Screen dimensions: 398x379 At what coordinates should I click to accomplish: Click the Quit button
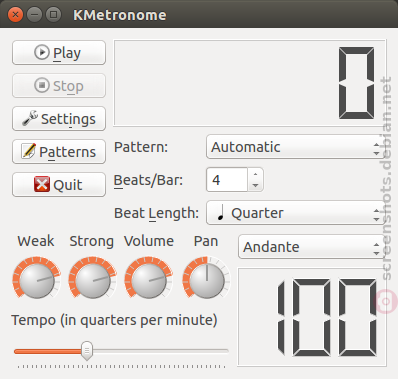coord(59,184)
